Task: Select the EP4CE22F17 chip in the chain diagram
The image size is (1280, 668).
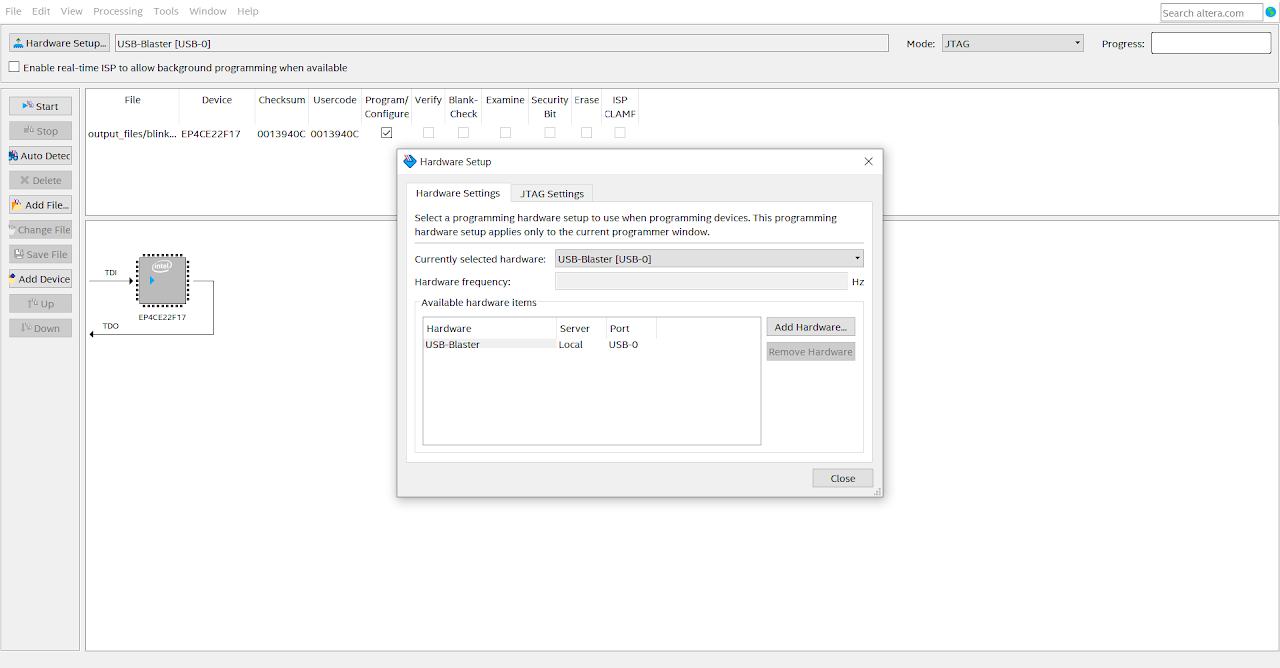Action: (x=162, y=280)
